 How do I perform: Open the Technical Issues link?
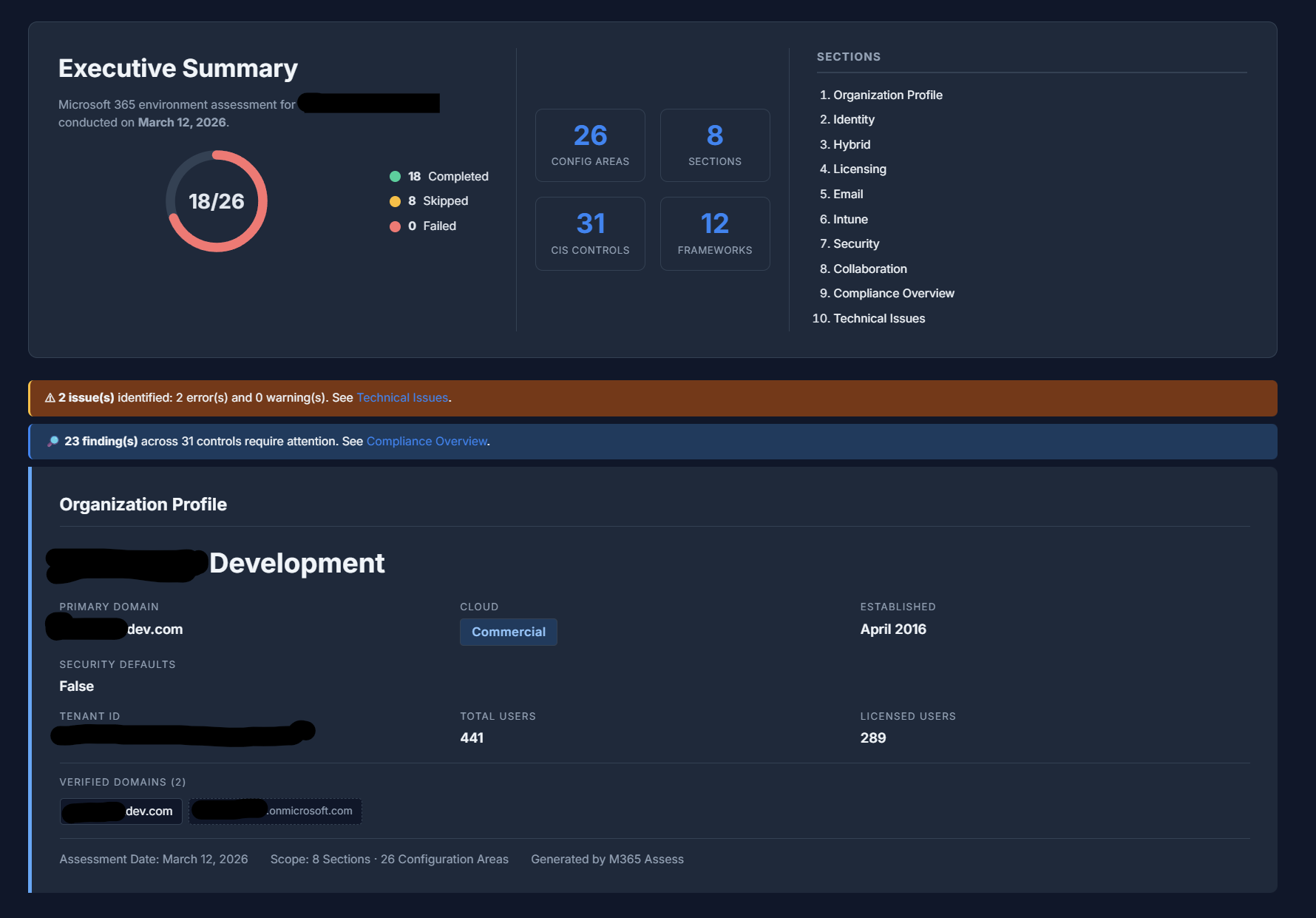(x=402, y=397)
